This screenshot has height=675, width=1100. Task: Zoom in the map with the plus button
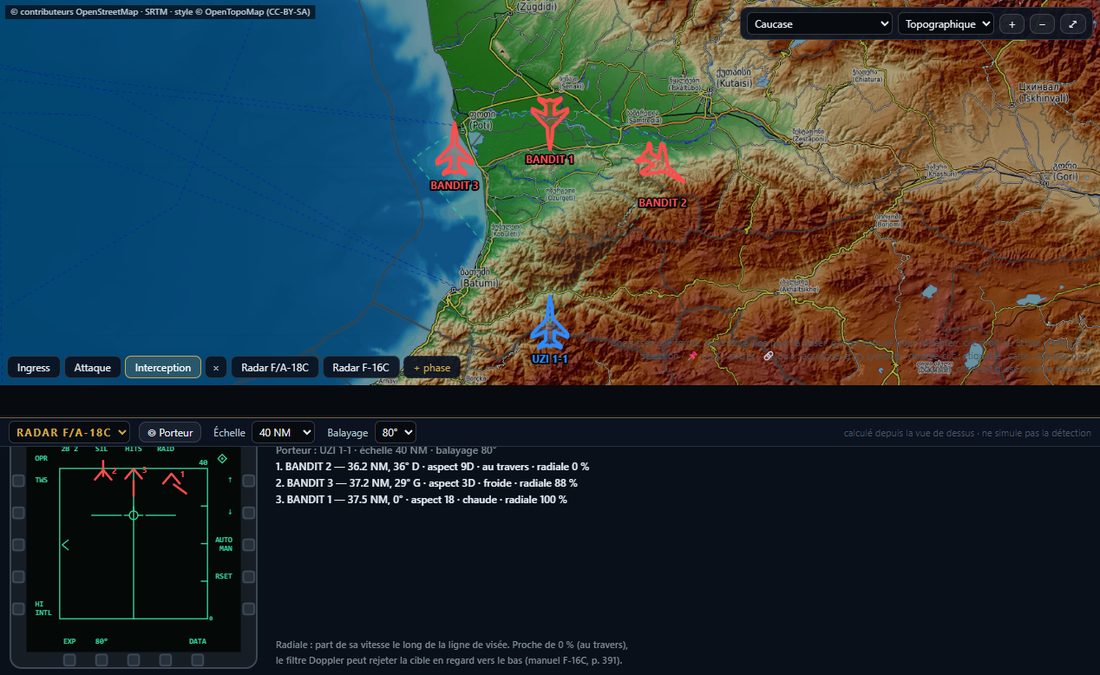(x=1012, y=24)
